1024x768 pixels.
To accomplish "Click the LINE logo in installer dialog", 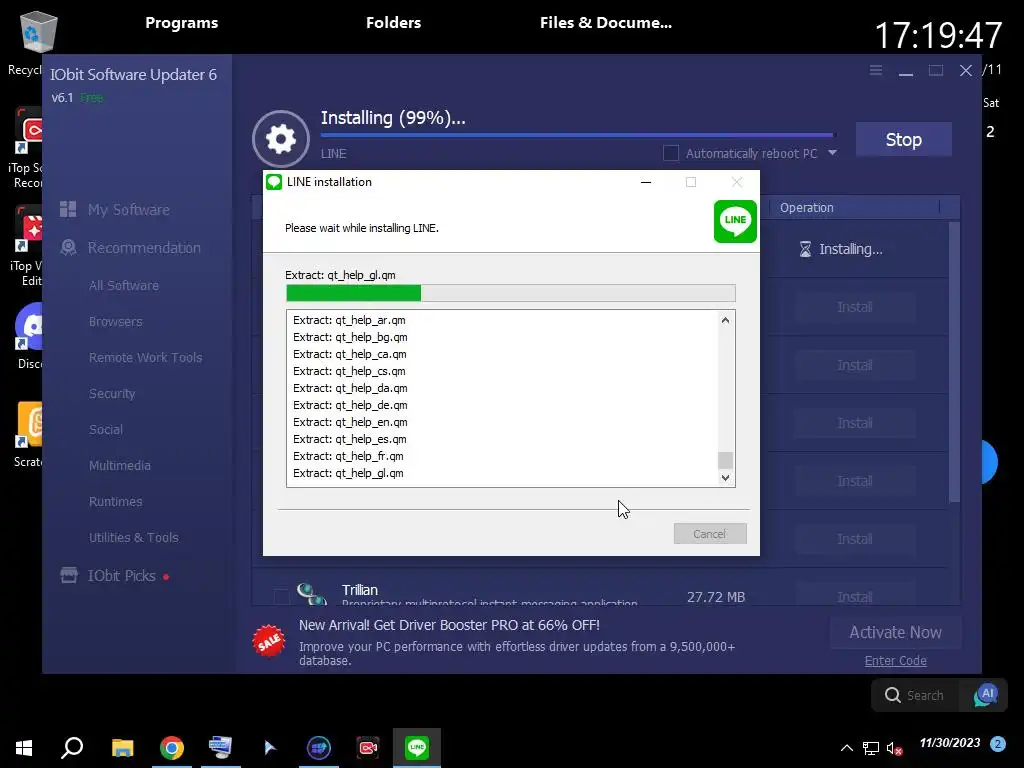I will click(x=735, y=221).
